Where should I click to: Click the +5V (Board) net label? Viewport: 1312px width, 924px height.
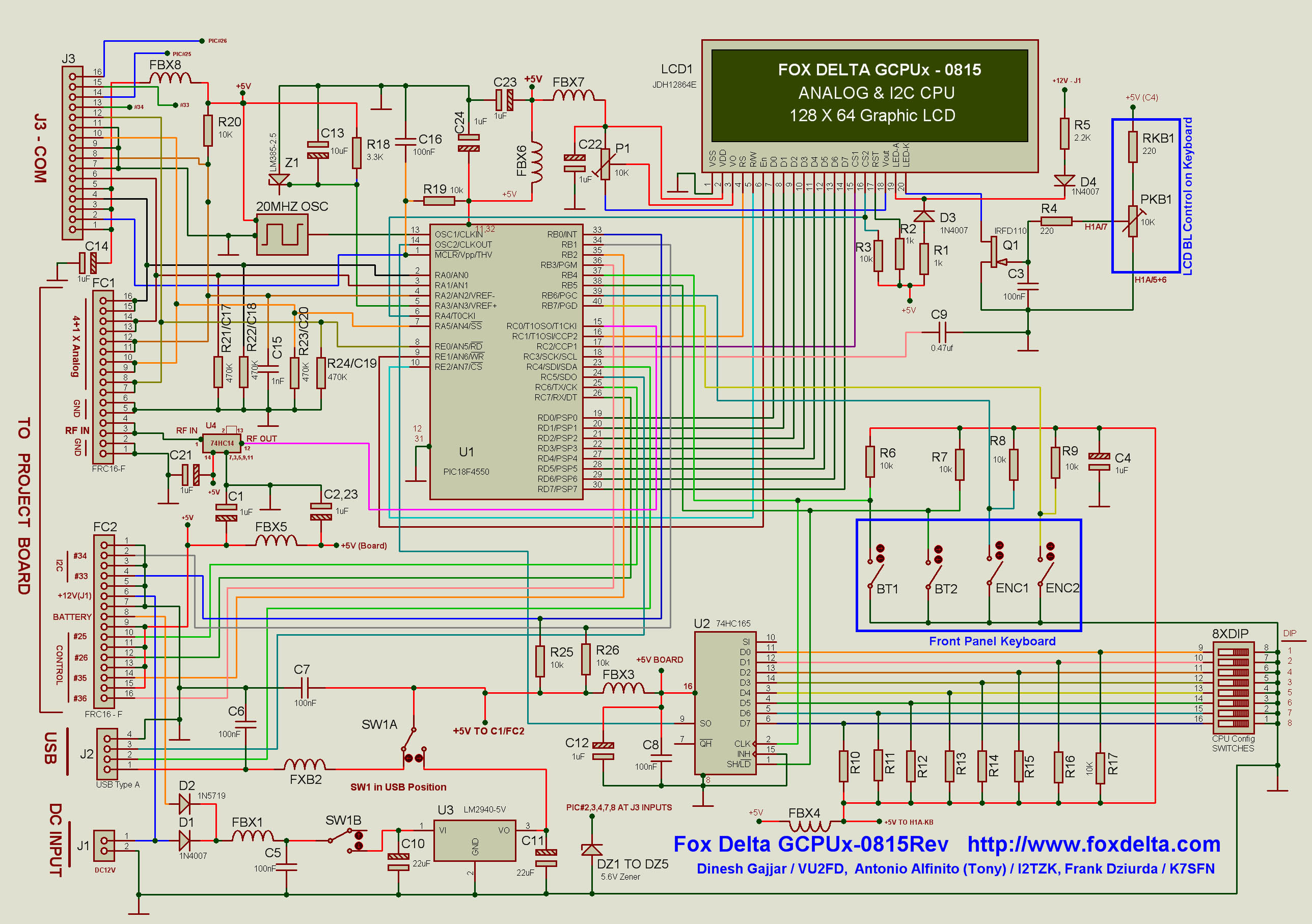tap(364, 546)
